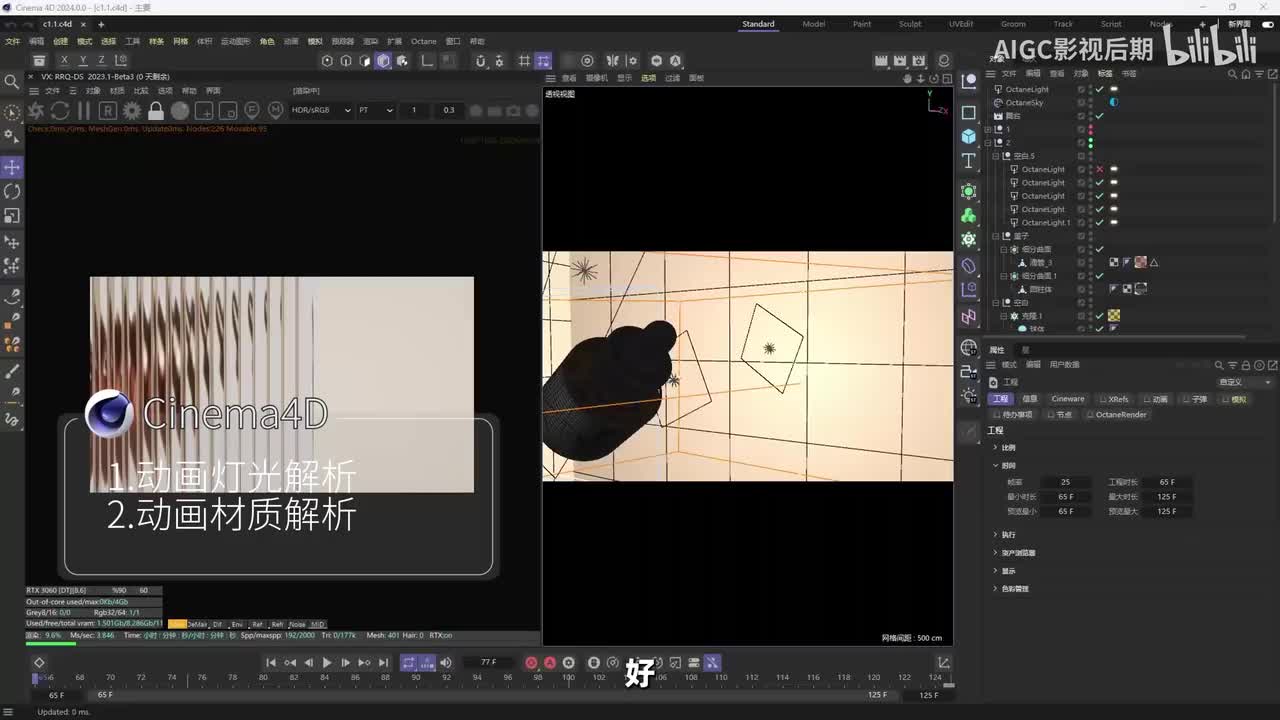The width and height of the screenshot is (1280, 720).
Task: Go to end of animation
Action: (383, 663)
